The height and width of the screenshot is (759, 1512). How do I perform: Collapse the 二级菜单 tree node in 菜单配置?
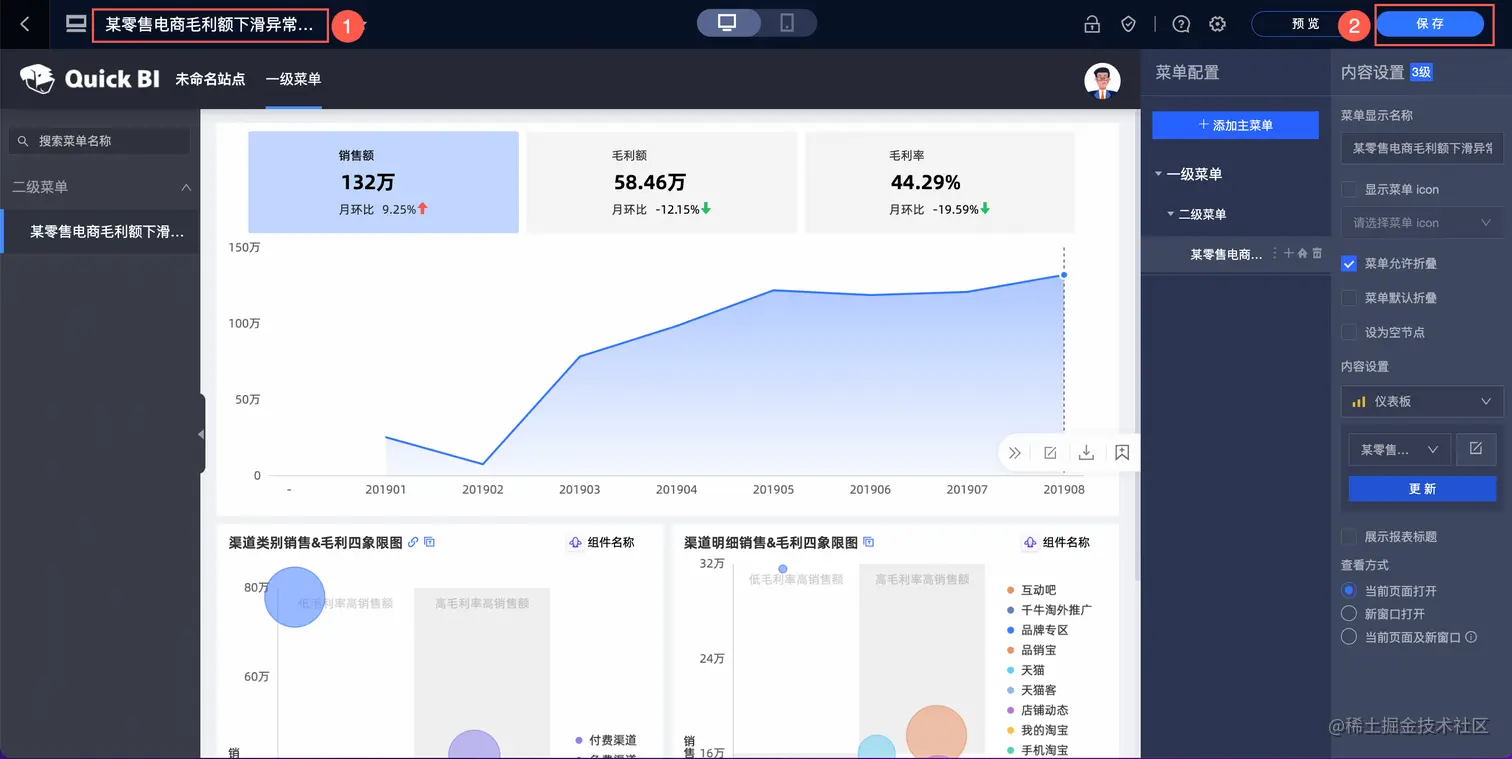click(x=1170, y=214)
